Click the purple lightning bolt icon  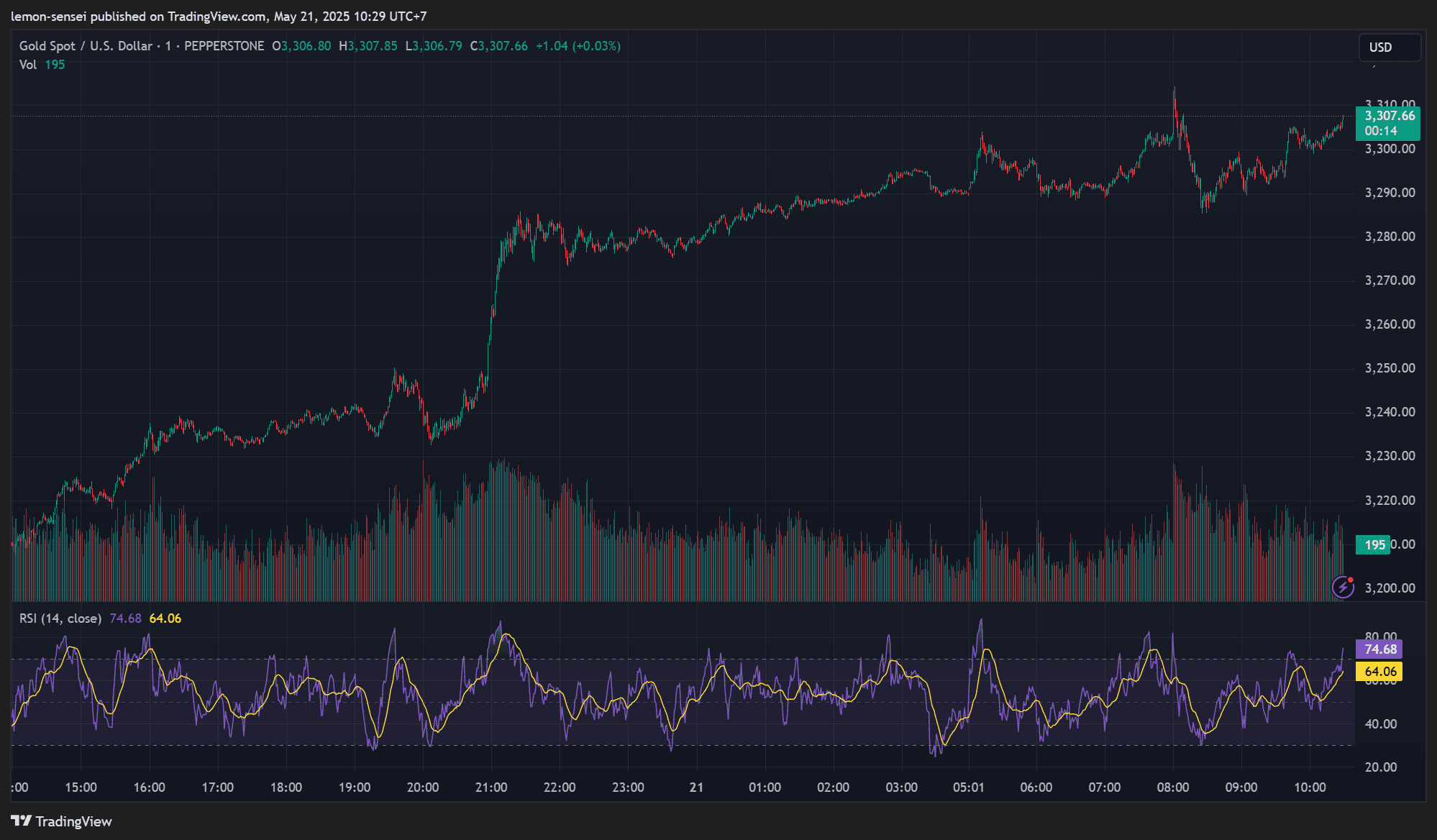[x=1343, y=587]
